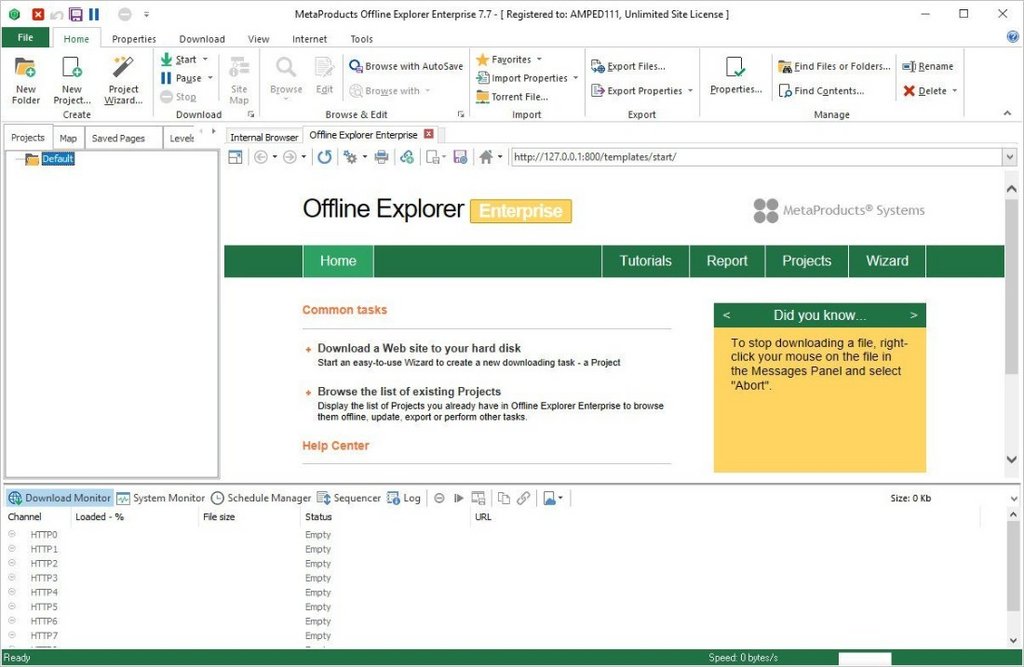
Task: Open browser settings gear
Action: click(350, 157)
